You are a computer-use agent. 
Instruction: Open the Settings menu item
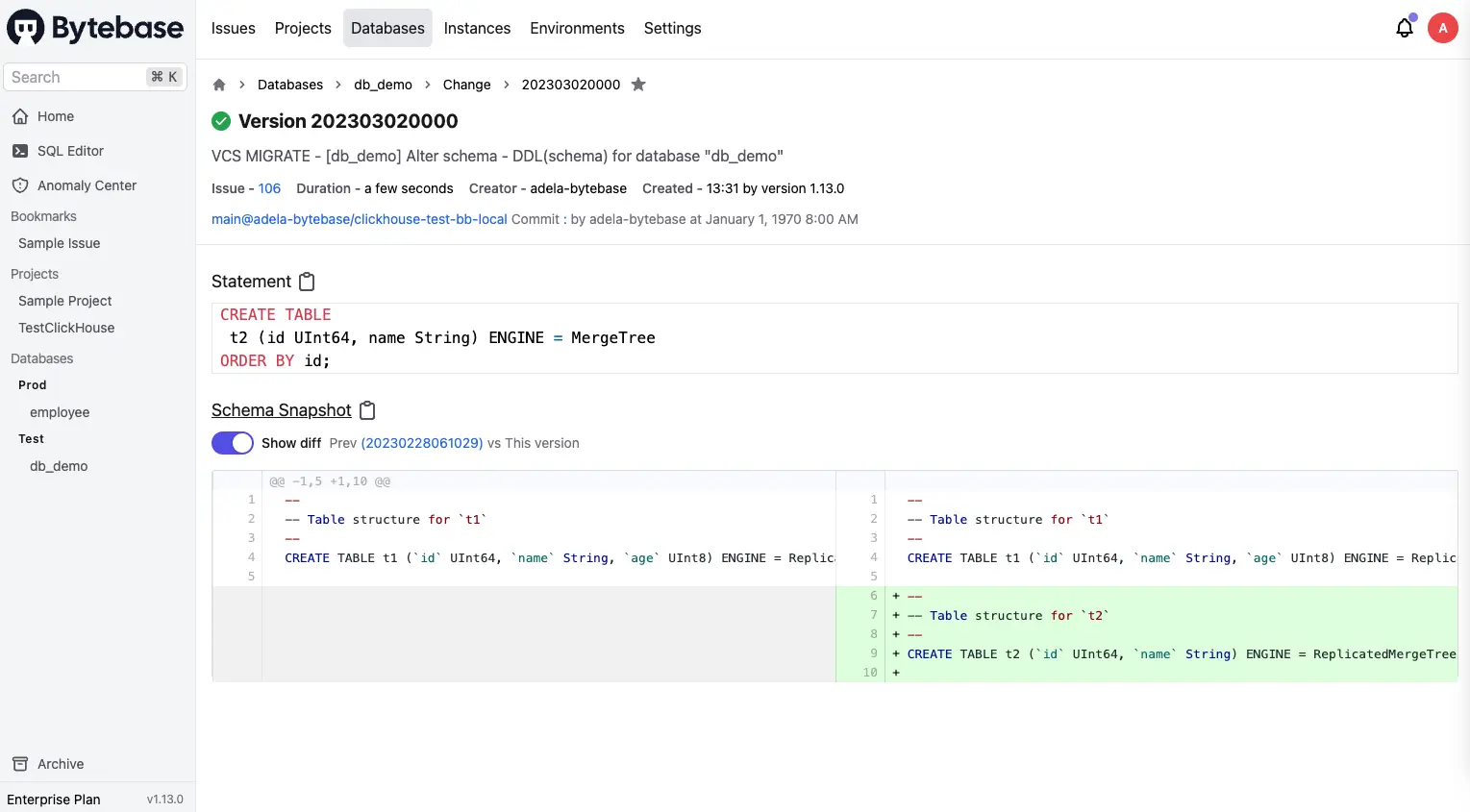[x=672, y=28]
